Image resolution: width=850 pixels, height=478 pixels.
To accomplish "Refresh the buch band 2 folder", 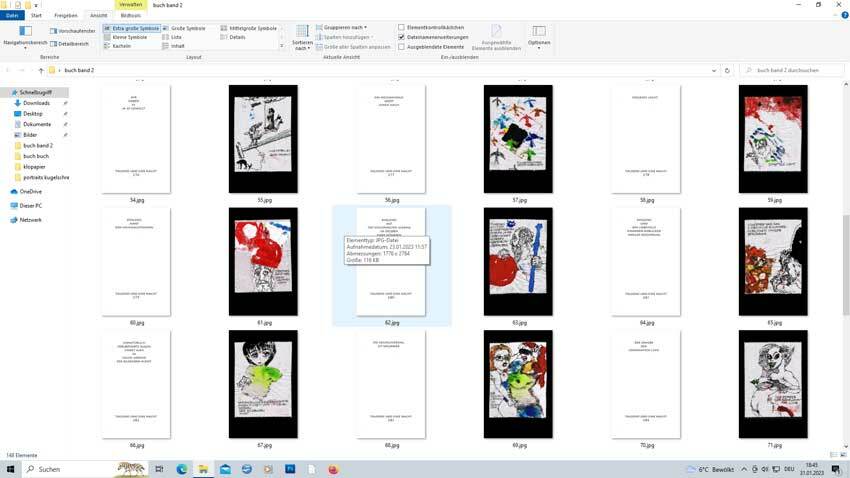I will click(x=729, y=71).
